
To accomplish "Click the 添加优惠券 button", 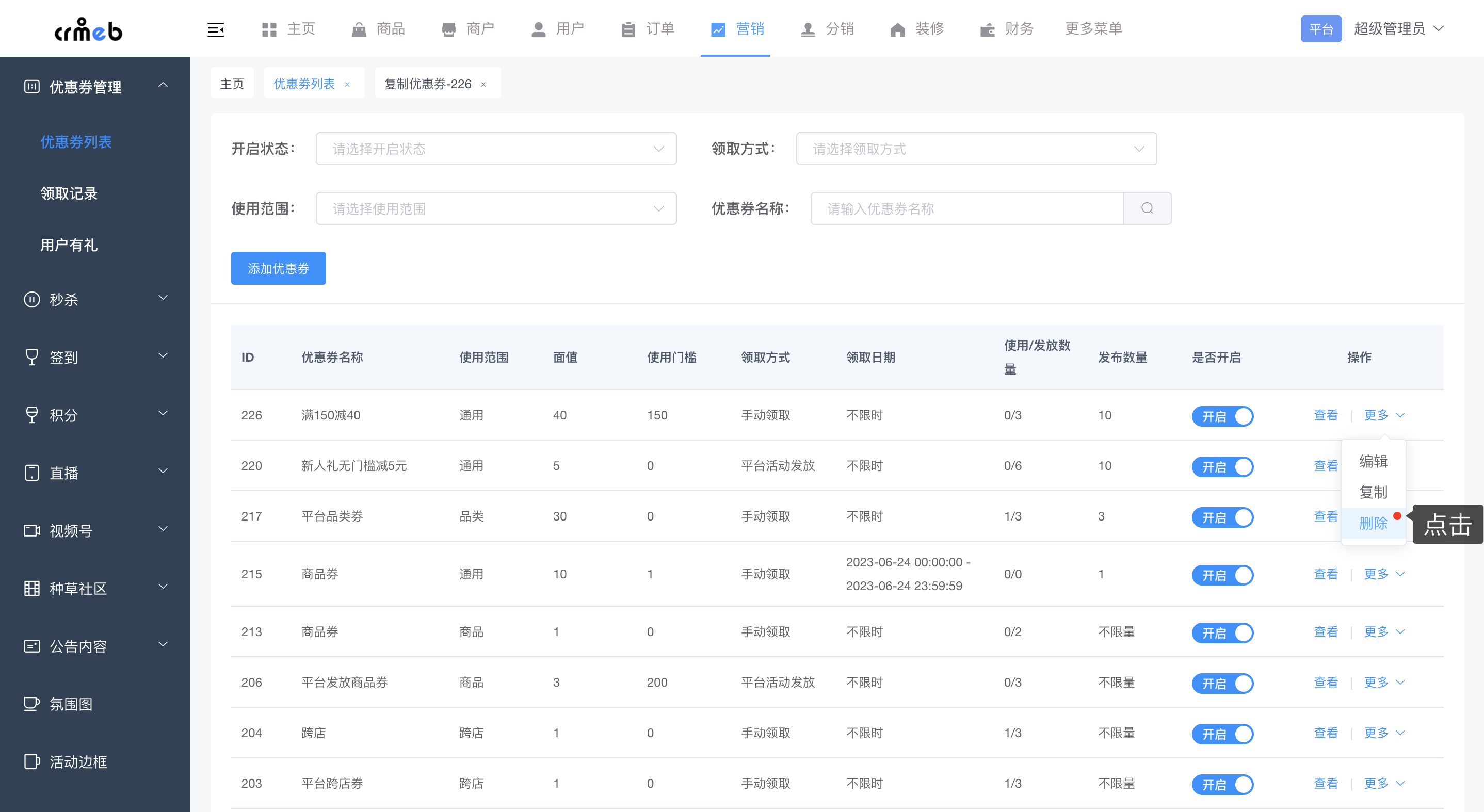I will click(278, 268).
